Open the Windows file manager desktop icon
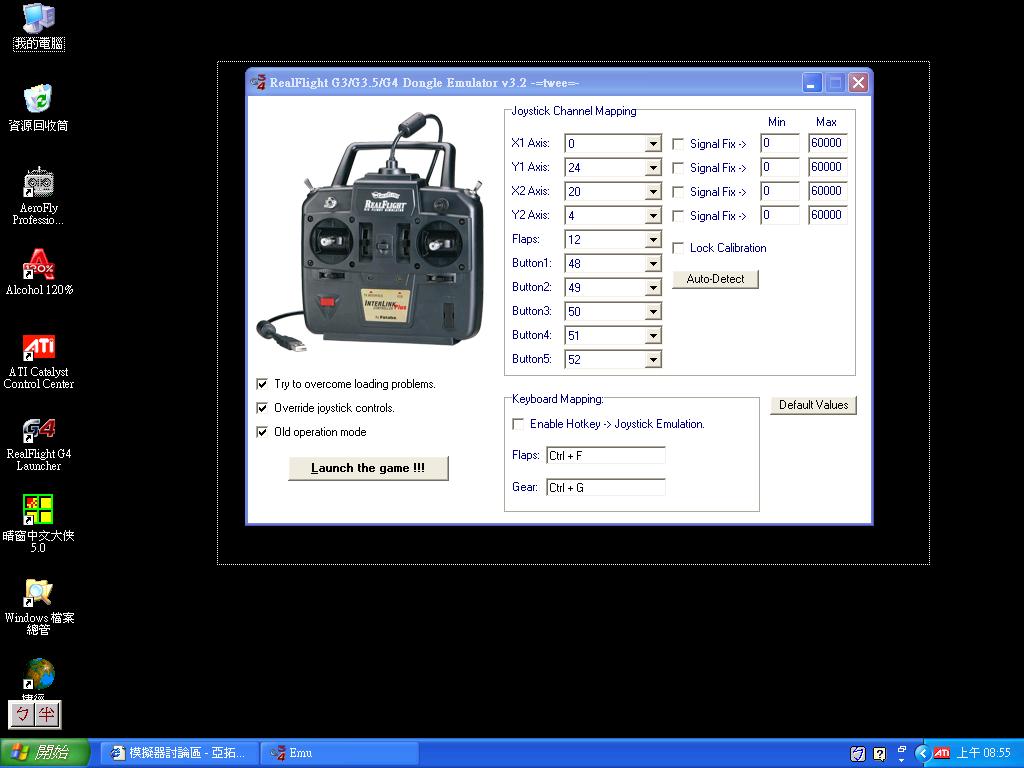The width and height of the screenshot is (1024, 768). (39, 607)
